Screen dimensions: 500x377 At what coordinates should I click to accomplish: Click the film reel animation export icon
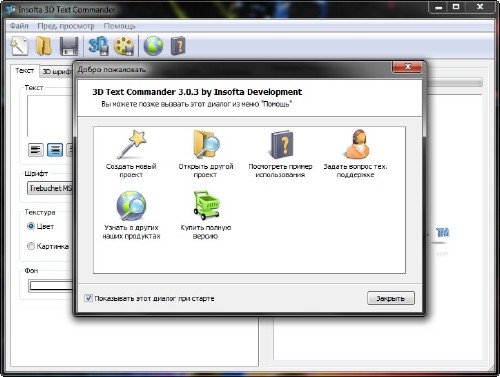coord(124,46)
